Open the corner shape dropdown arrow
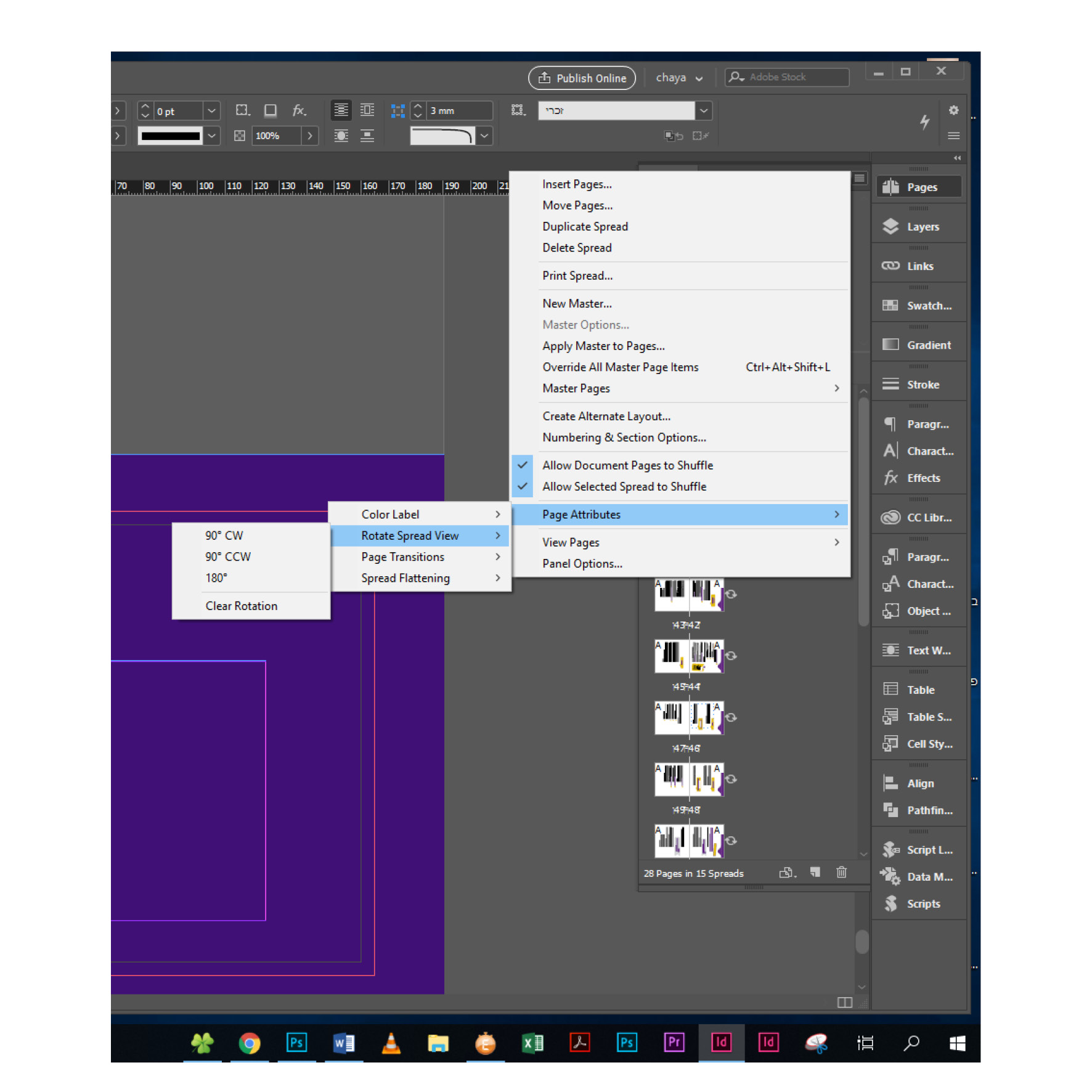The image size is (1092, 1092). point(484,136)
